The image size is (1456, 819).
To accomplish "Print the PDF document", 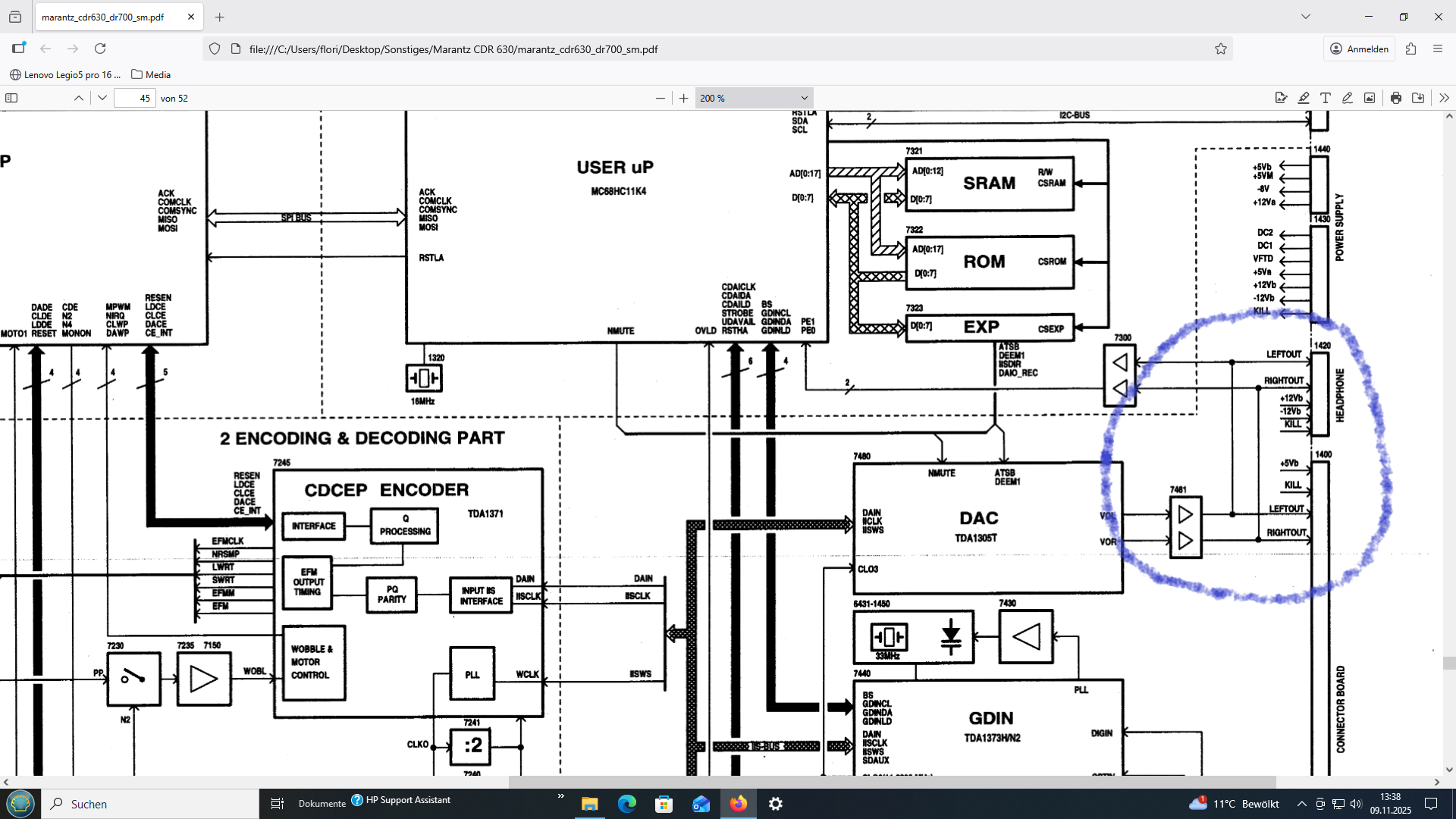I will [1396, 98].
